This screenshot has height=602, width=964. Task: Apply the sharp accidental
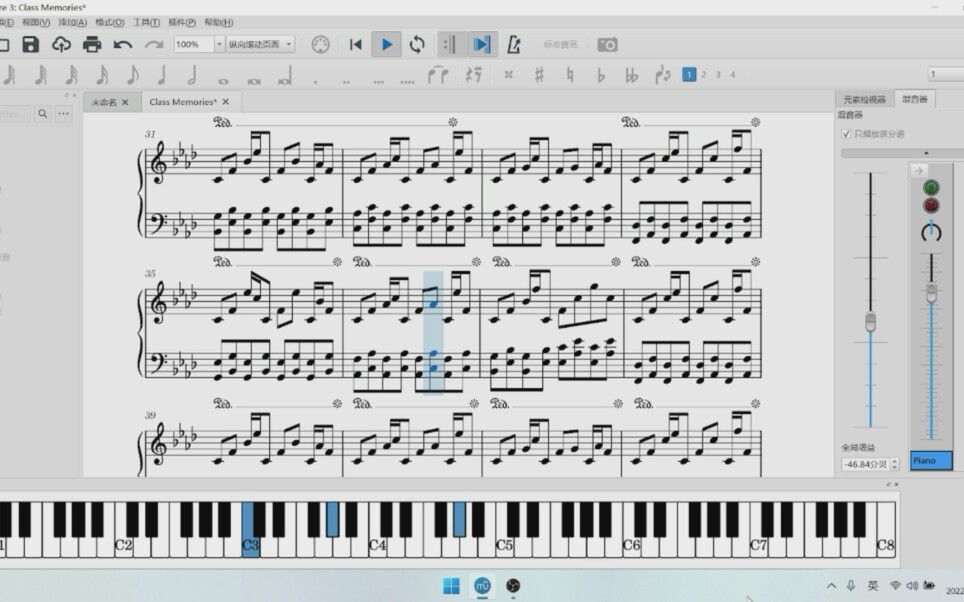[x=539, y=75]
